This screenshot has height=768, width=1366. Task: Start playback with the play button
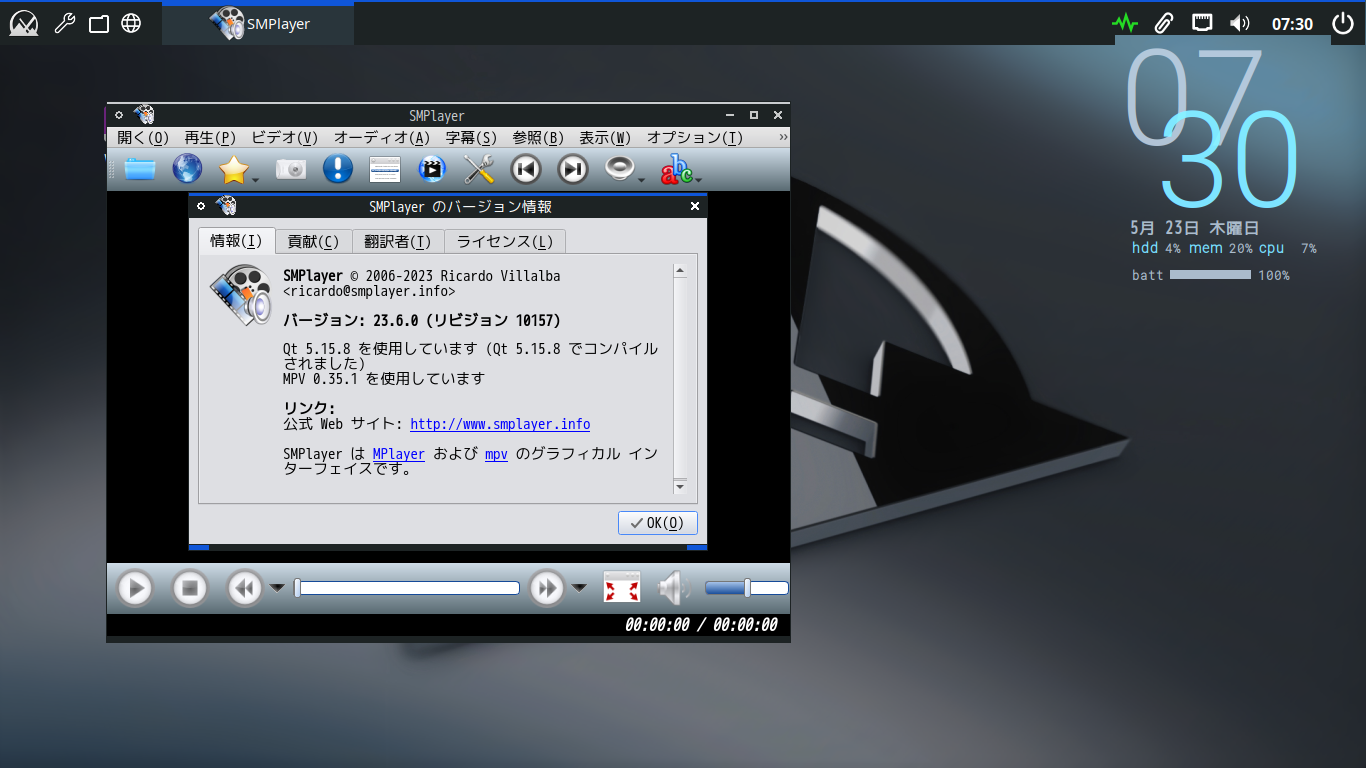135,588
